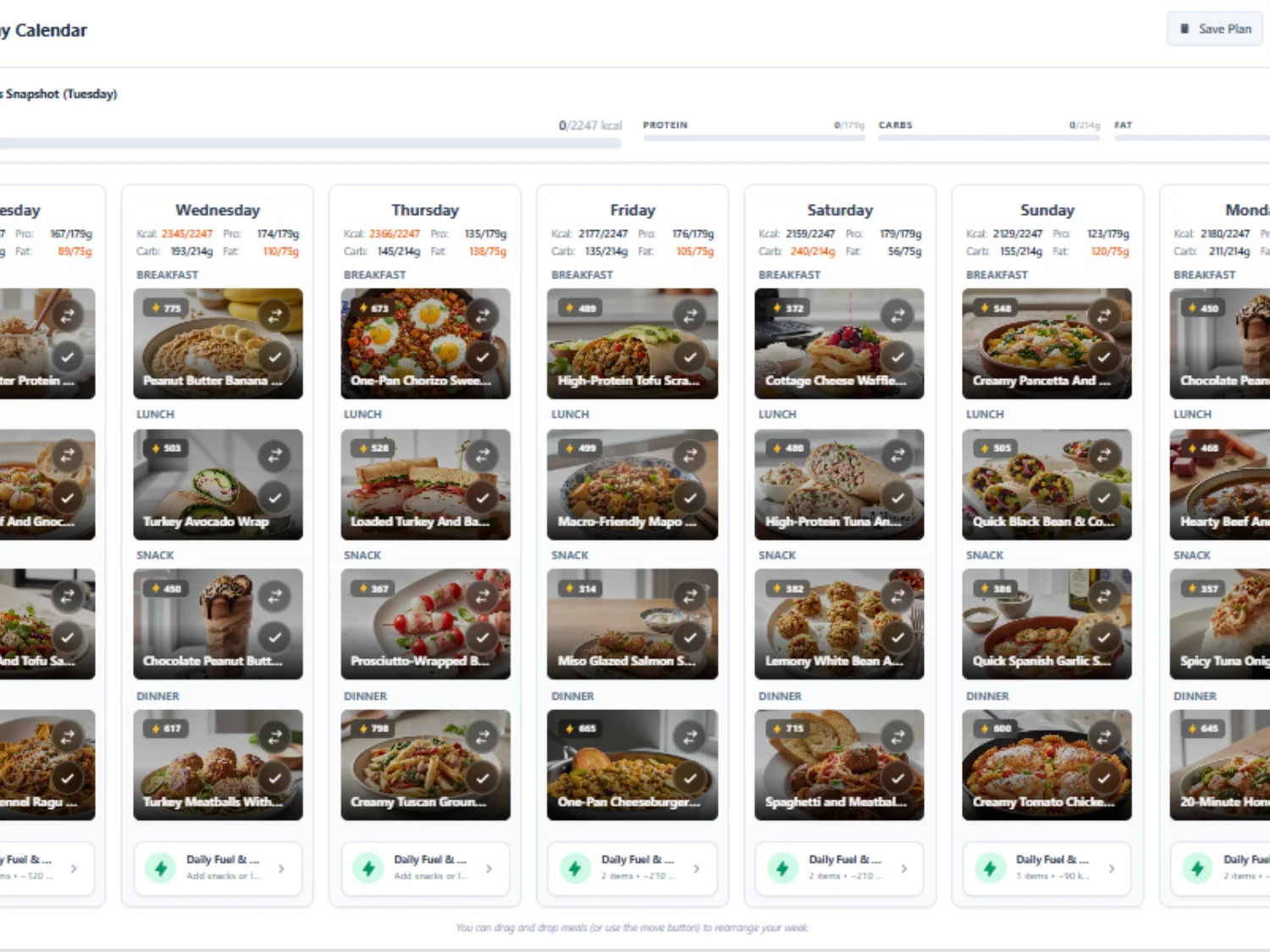Mark Peanut Butter Banana breakfast as eaten
The height and width of the screenshot is (952, 1270).
(x=274, y=356)
